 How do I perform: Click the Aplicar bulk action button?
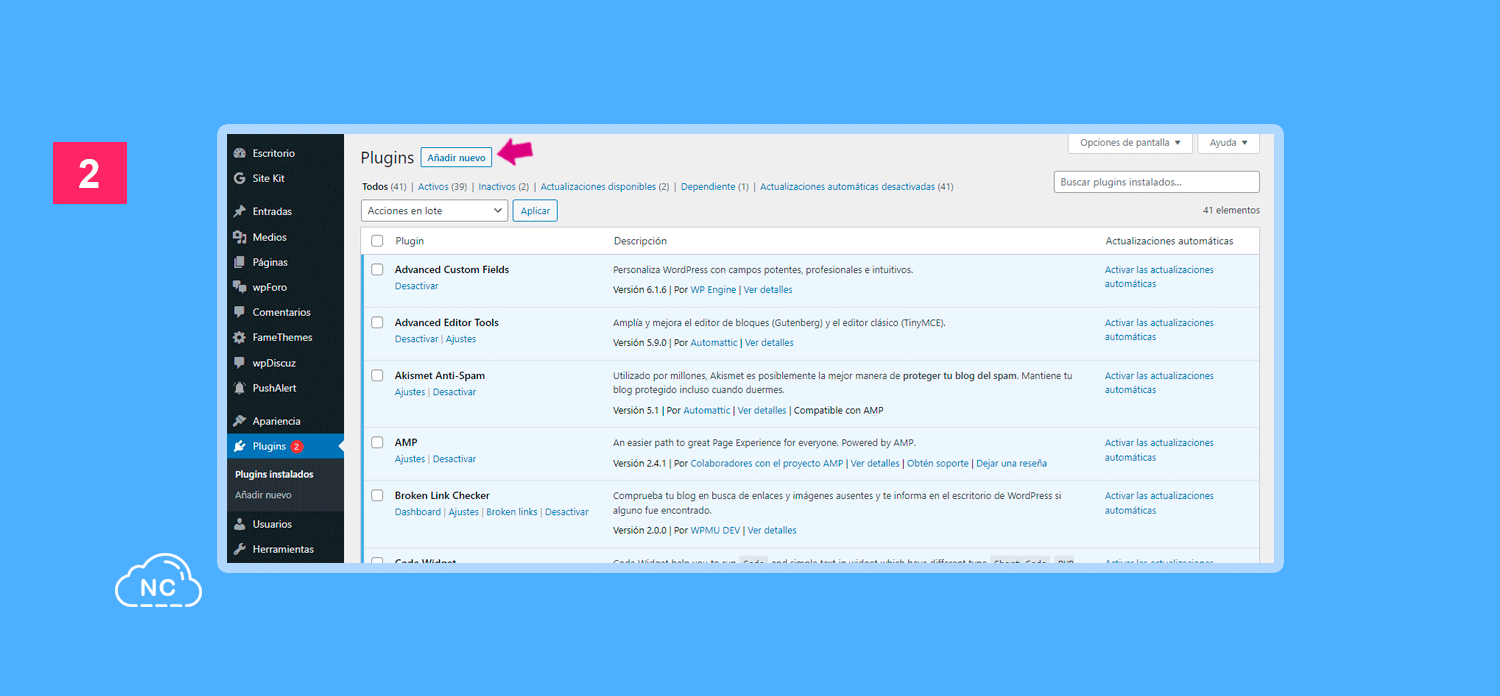(x=535, y=211)
